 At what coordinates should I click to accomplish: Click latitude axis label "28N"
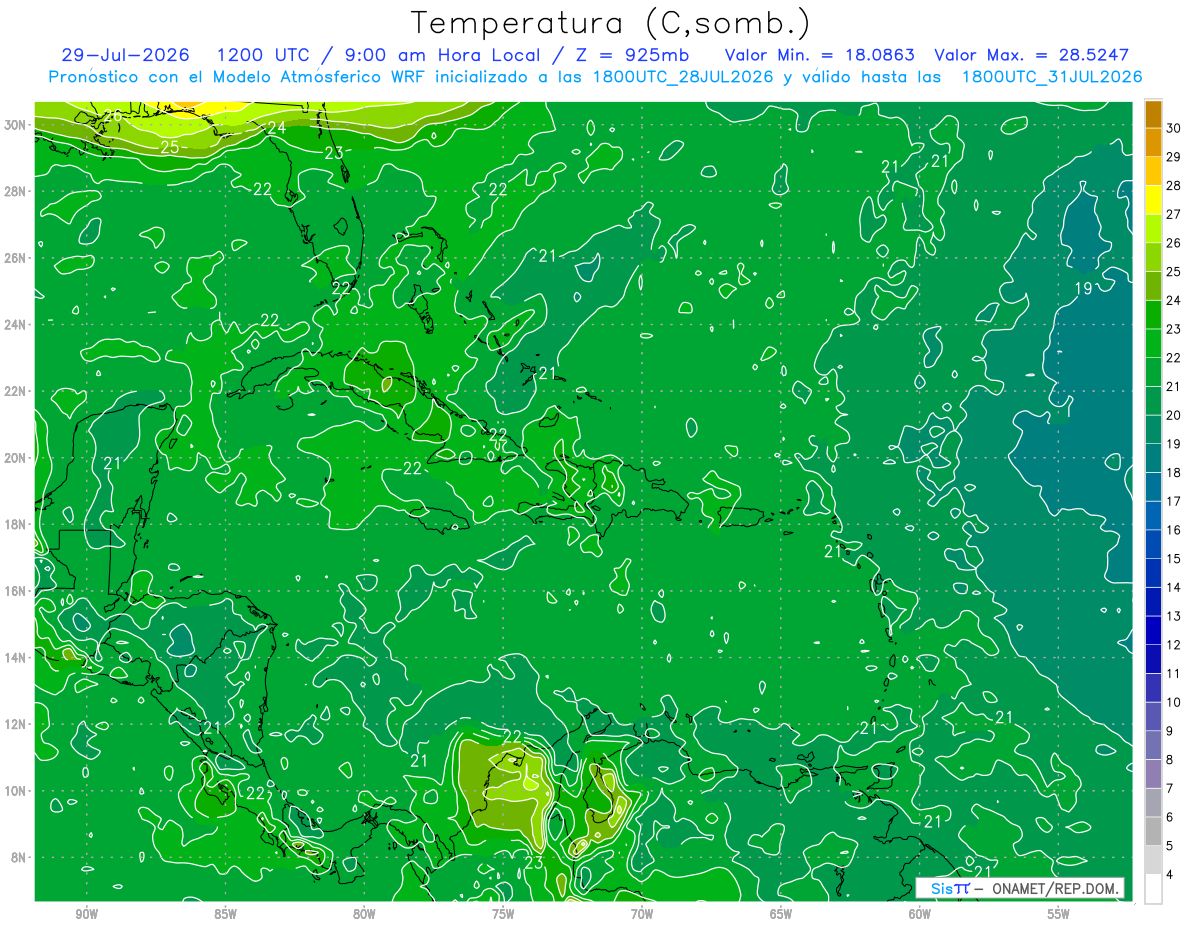tap(15, 191)
